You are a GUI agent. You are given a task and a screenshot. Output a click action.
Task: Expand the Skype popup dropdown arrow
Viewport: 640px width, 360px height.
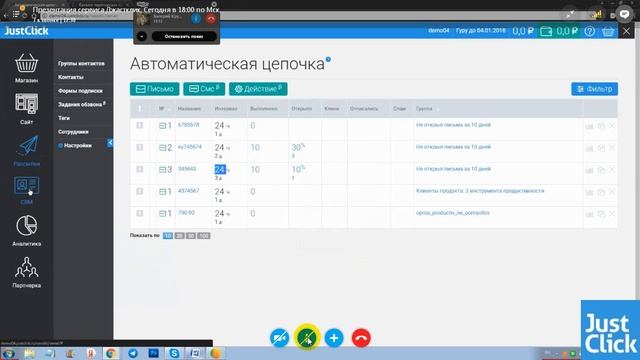click(x=141, y=36)
